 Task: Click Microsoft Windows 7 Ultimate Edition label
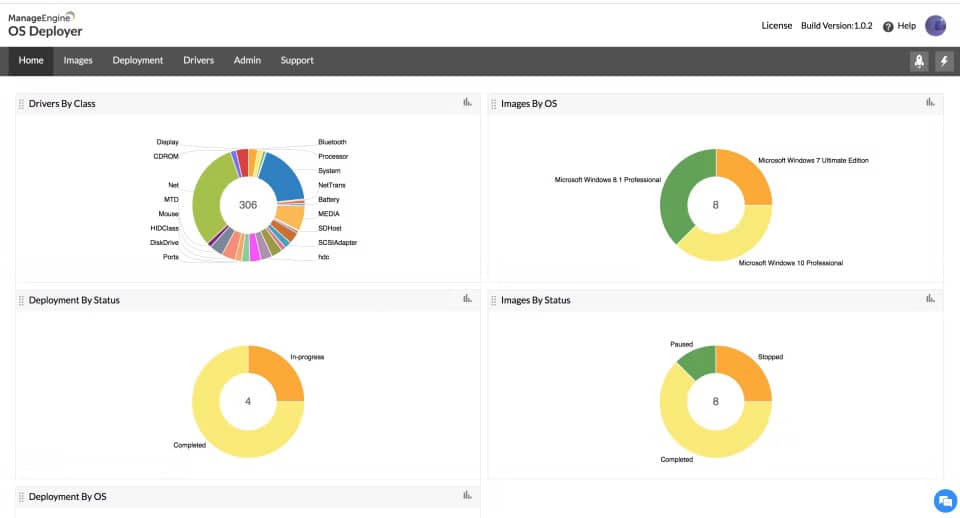(x=813, y=160)
